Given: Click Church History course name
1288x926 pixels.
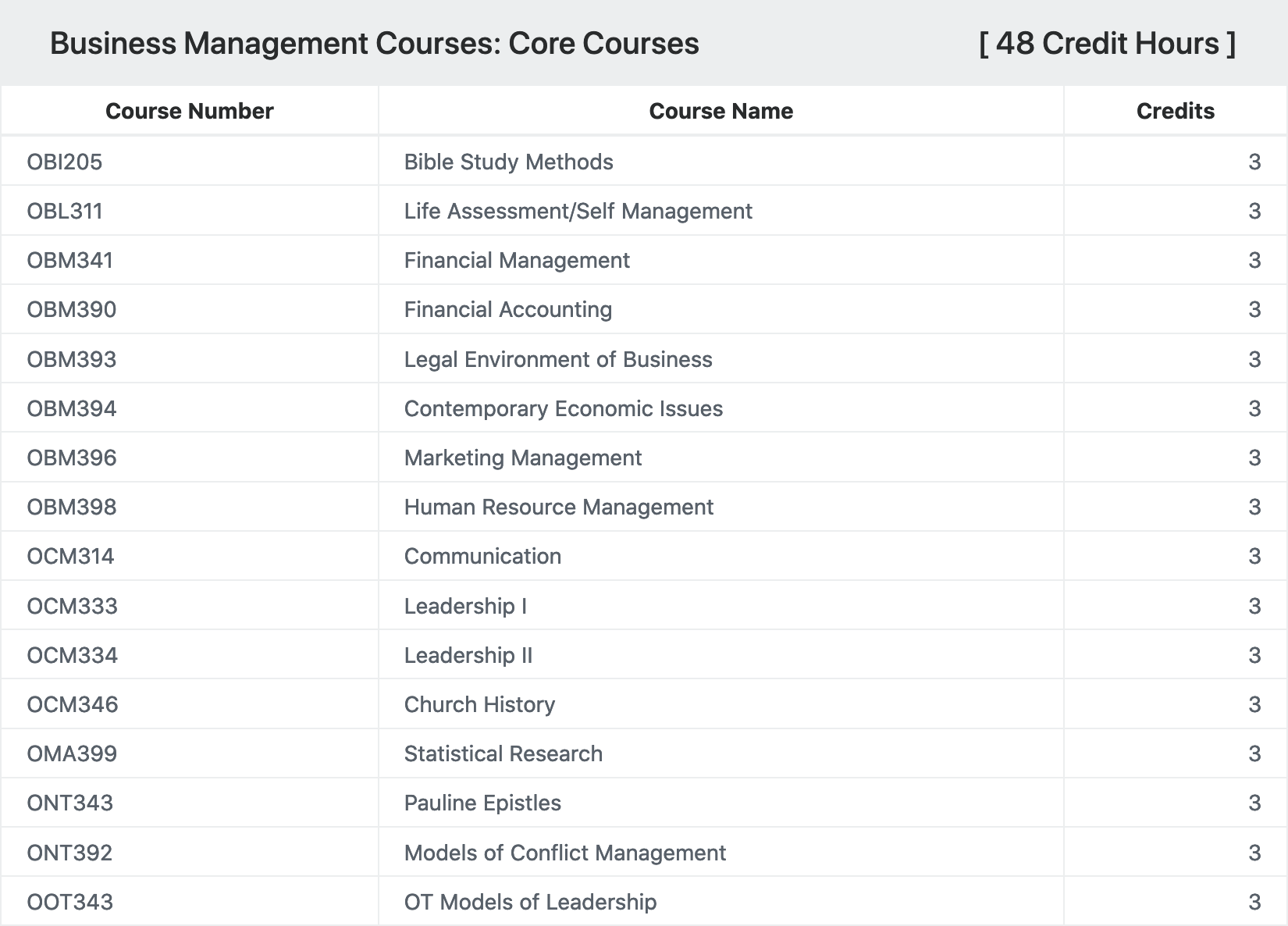Looking at the screenshot, I should tap(479, 704).
